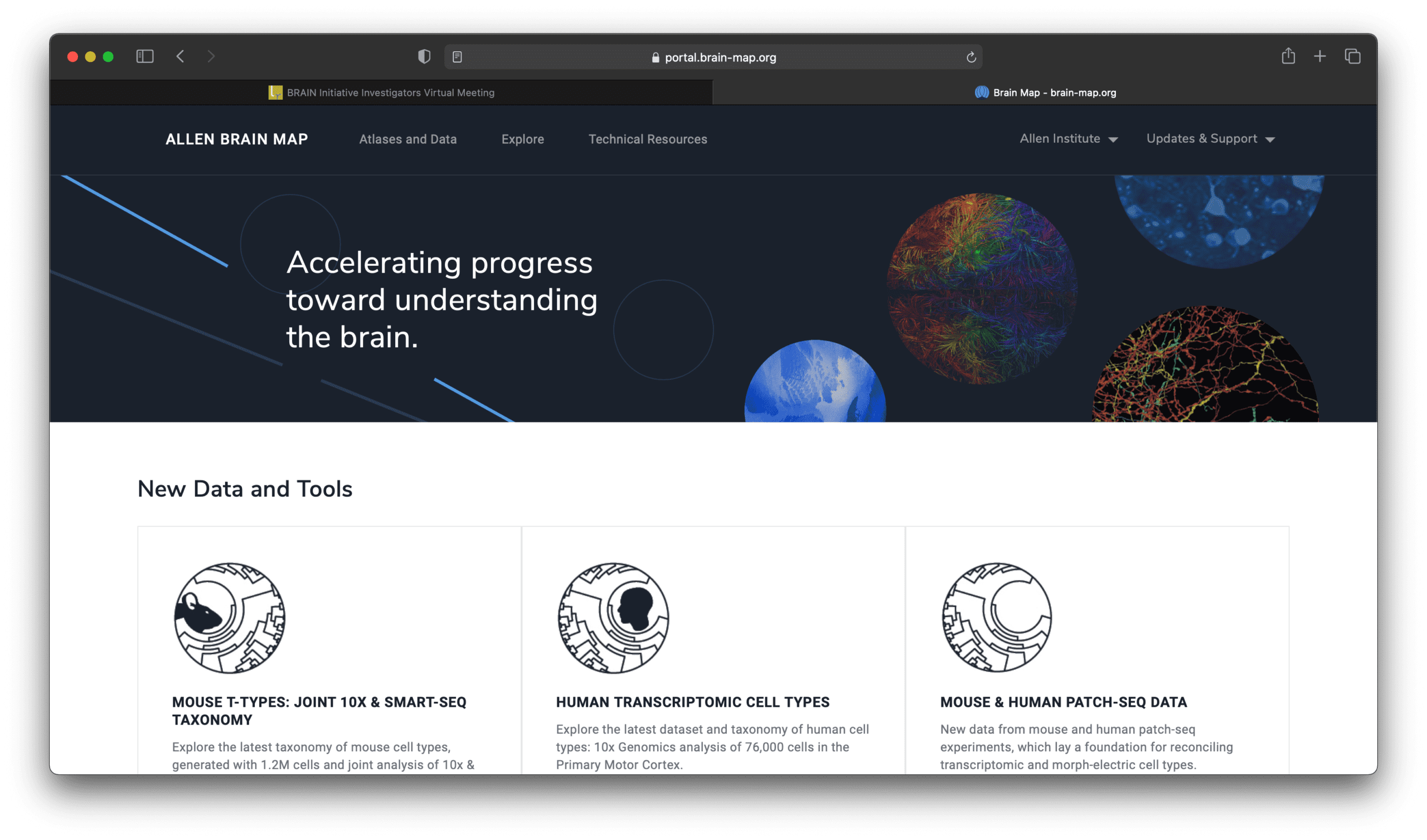Click the human head taxonomy icon
The height and width of the screenshot is (840, 1427).
[x=613, y=618]
